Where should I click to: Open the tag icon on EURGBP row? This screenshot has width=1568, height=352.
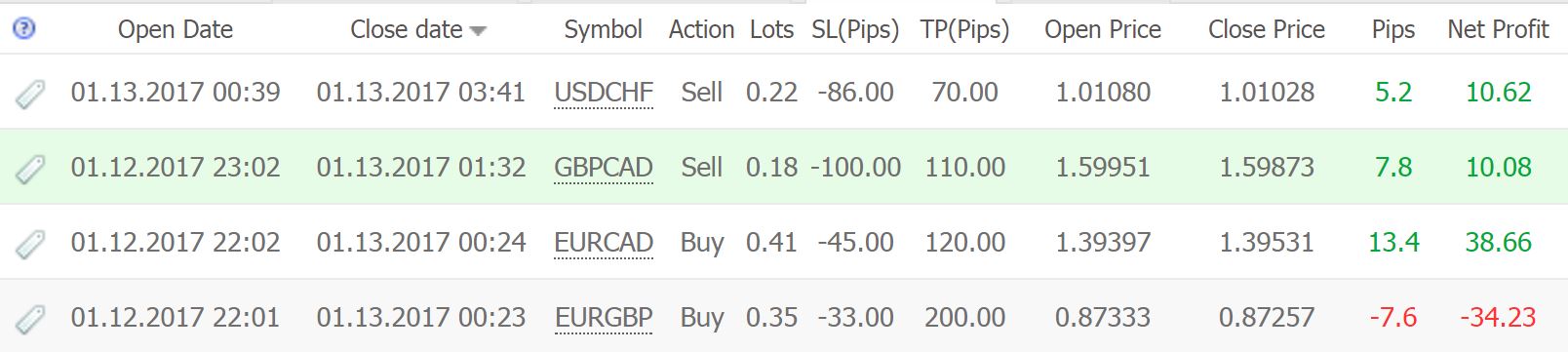30,319
